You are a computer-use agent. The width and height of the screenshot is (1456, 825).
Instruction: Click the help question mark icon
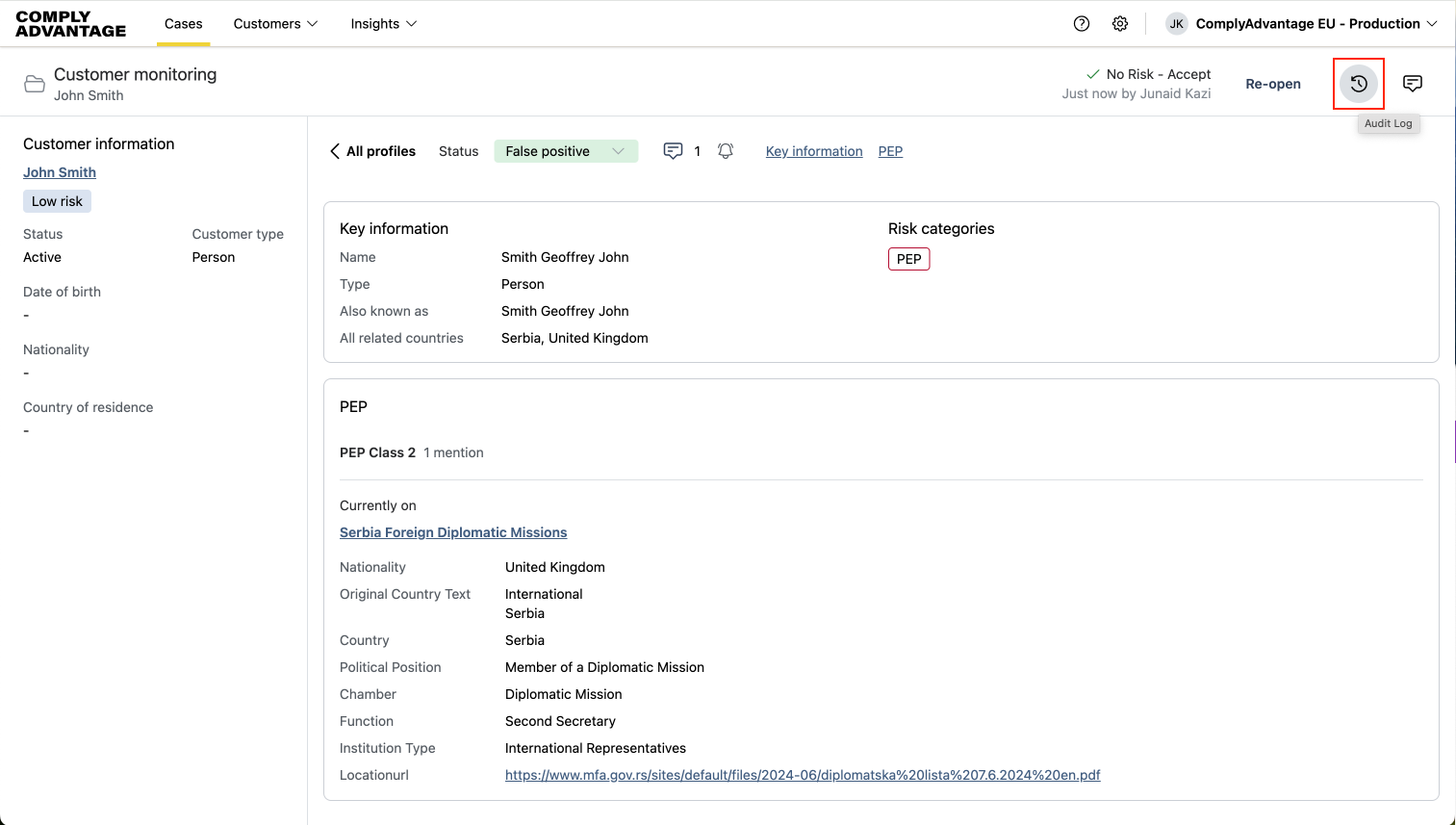coord(1082,24)
